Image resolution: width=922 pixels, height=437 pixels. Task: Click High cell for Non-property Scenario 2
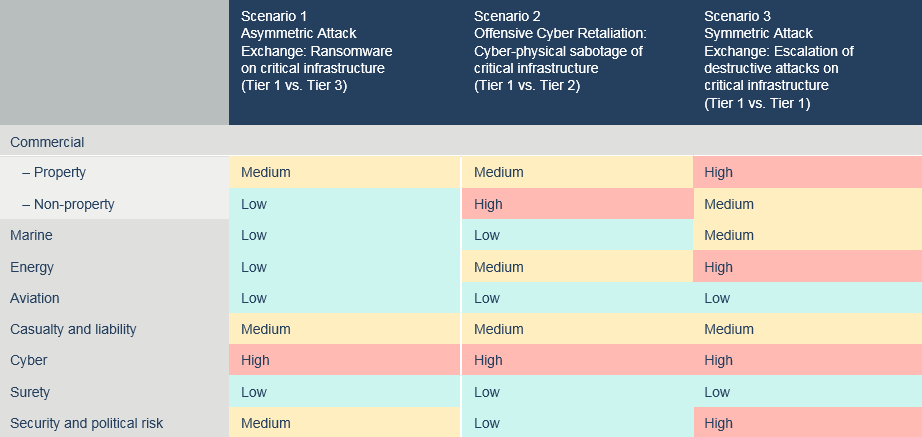pyautogui.click(x=577, y=204)
